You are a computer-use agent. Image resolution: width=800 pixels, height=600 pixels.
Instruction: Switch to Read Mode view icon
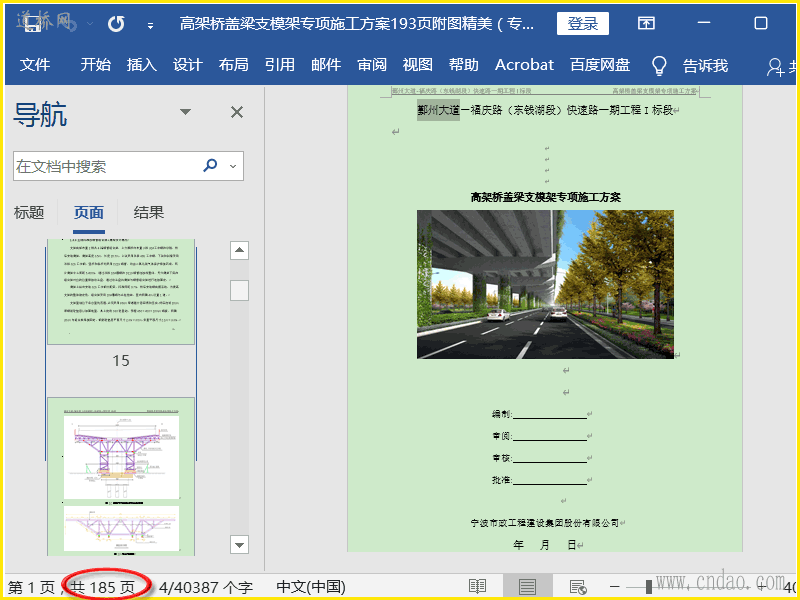(x=477, y=587)
